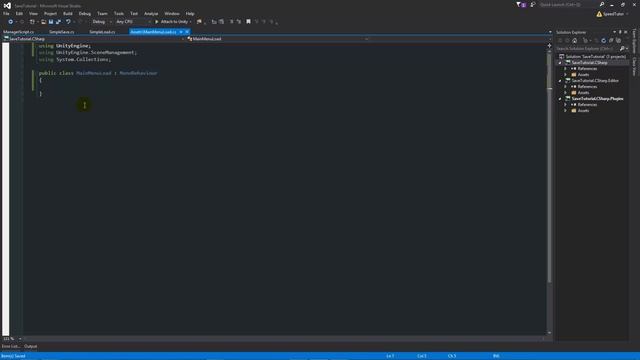Open the Build menu
Viewport: 640px width, 360px height.
68,13
